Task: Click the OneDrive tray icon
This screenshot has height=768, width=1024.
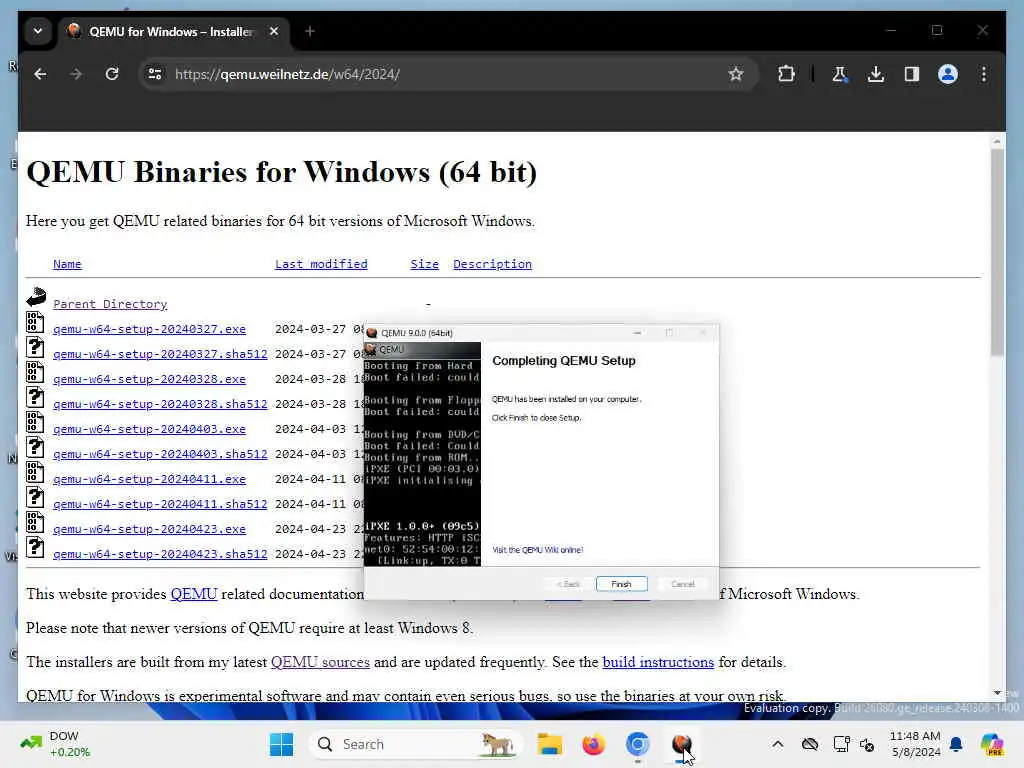Action: pos(810,744)
